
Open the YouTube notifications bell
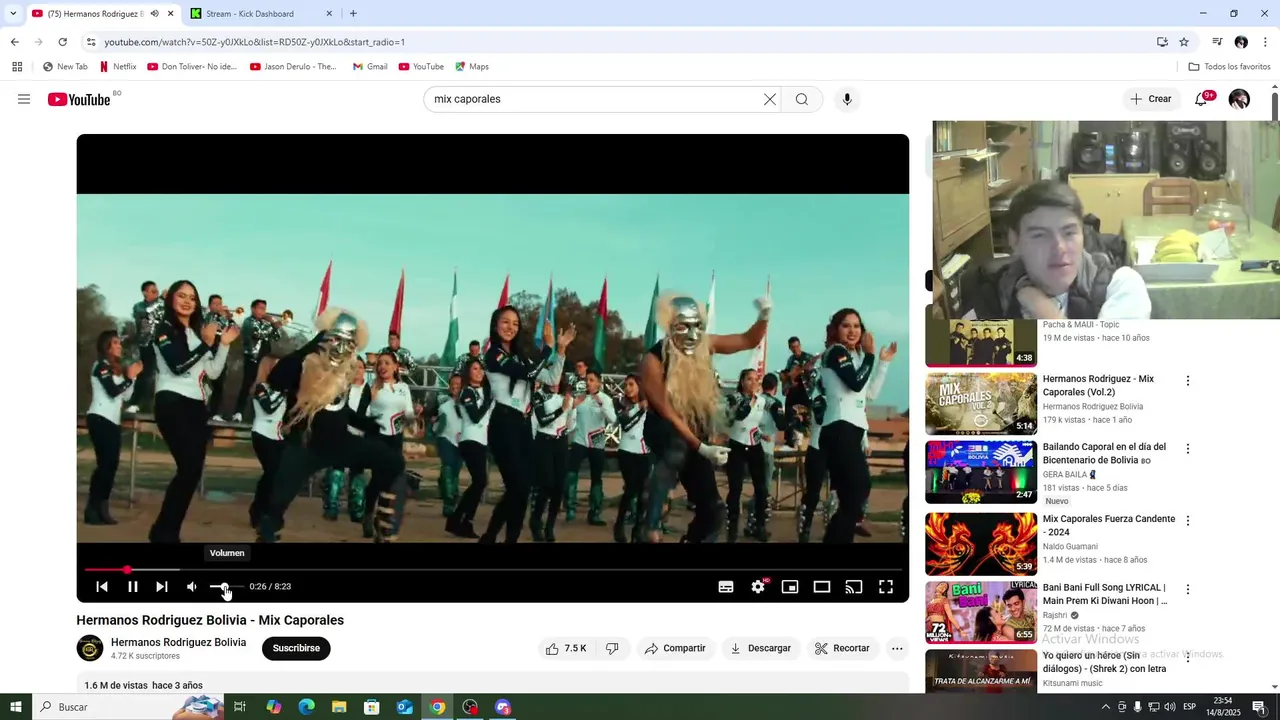tap(1202, 99)
